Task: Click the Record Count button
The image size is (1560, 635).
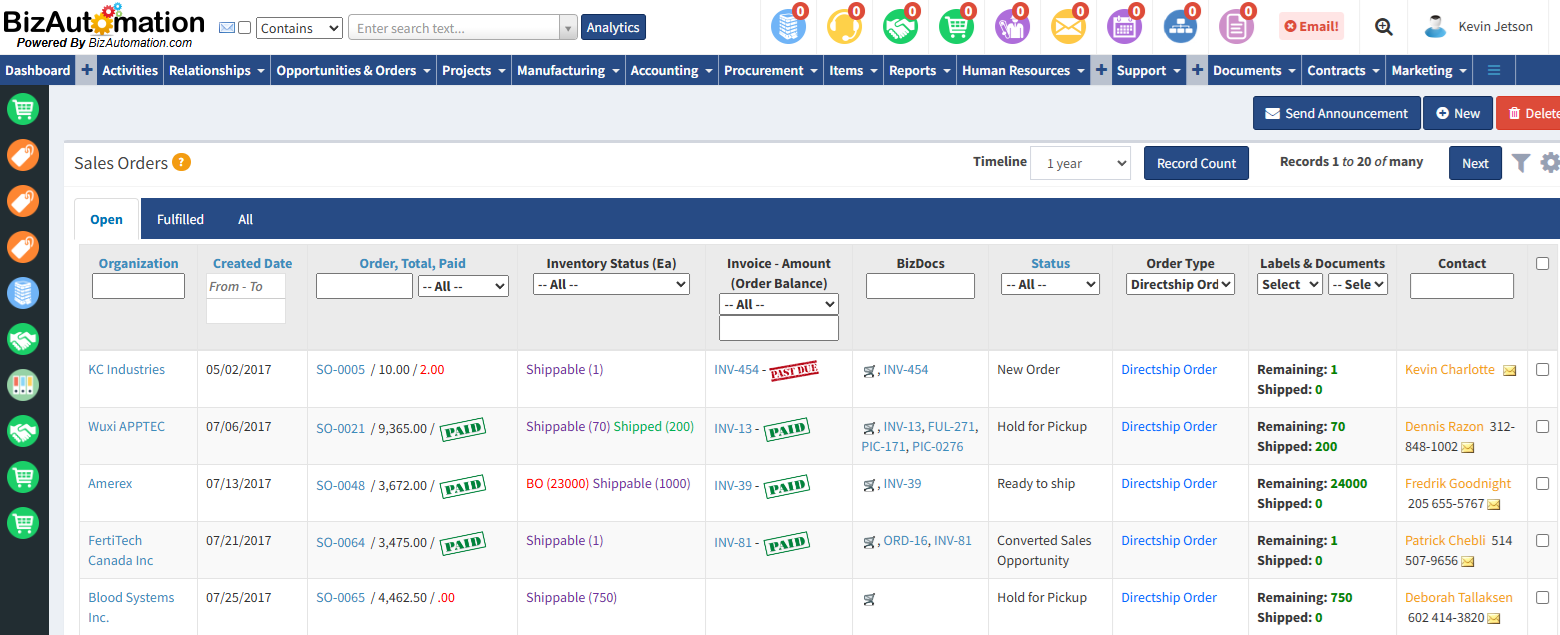Action: [x=1196, y=163]
